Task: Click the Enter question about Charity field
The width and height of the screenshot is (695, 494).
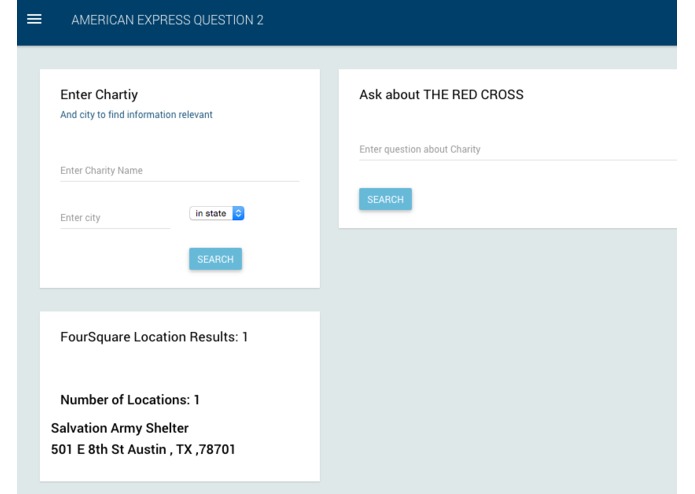Action: tap(518, 149)
